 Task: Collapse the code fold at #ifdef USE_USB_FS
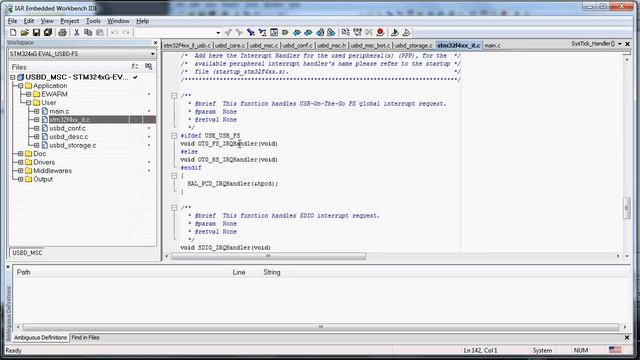click(x=174, y=136)
